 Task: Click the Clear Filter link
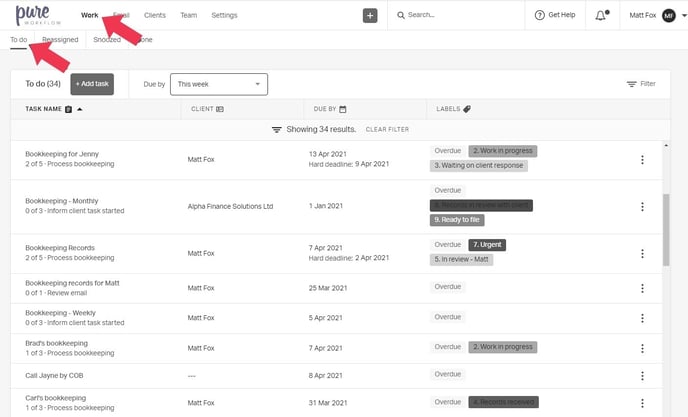387,130
